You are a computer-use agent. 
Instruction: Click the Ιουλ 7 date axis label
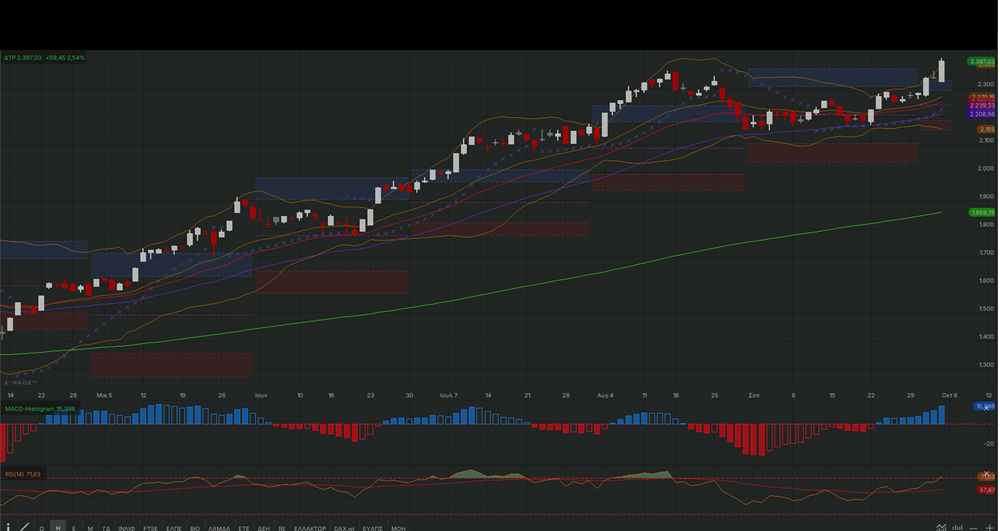(x=448, y=395)
